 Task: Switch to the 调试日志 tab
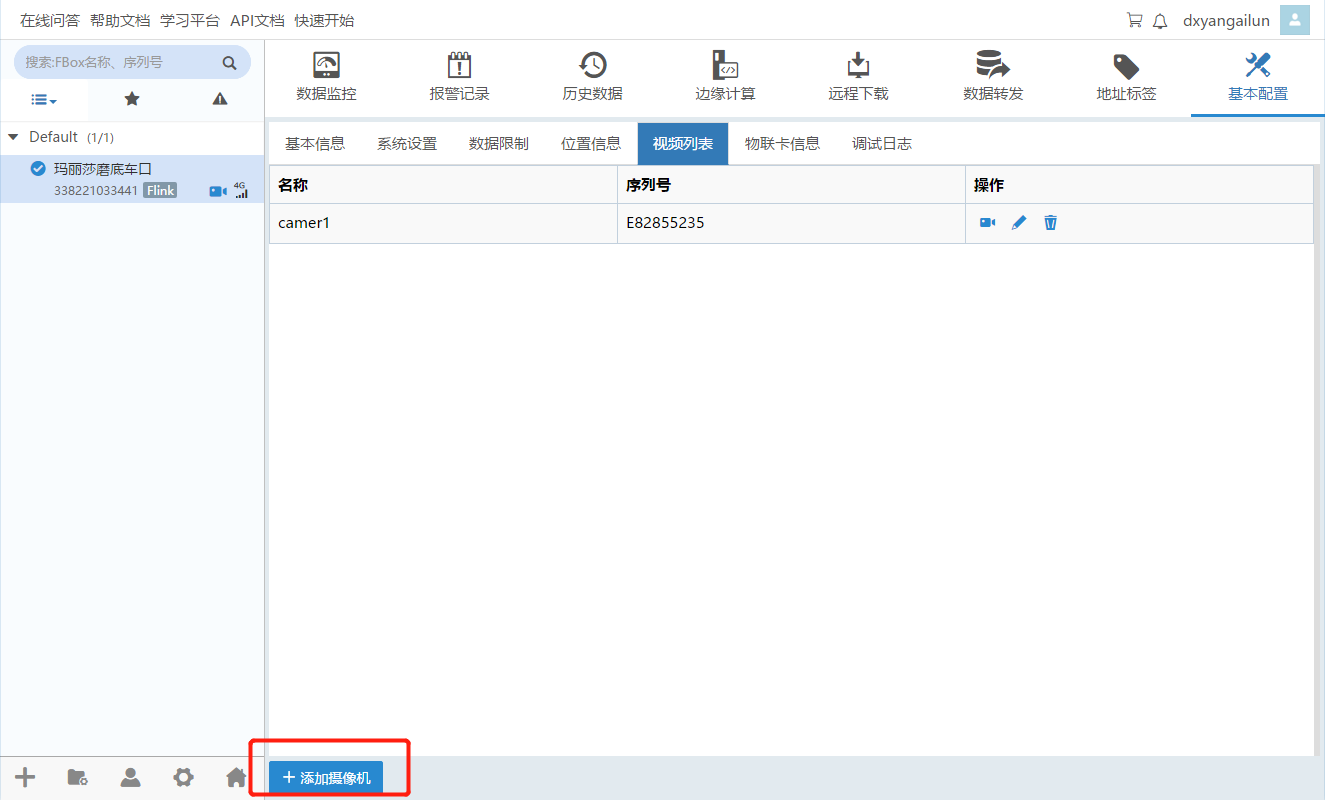(x=882, y=143)
